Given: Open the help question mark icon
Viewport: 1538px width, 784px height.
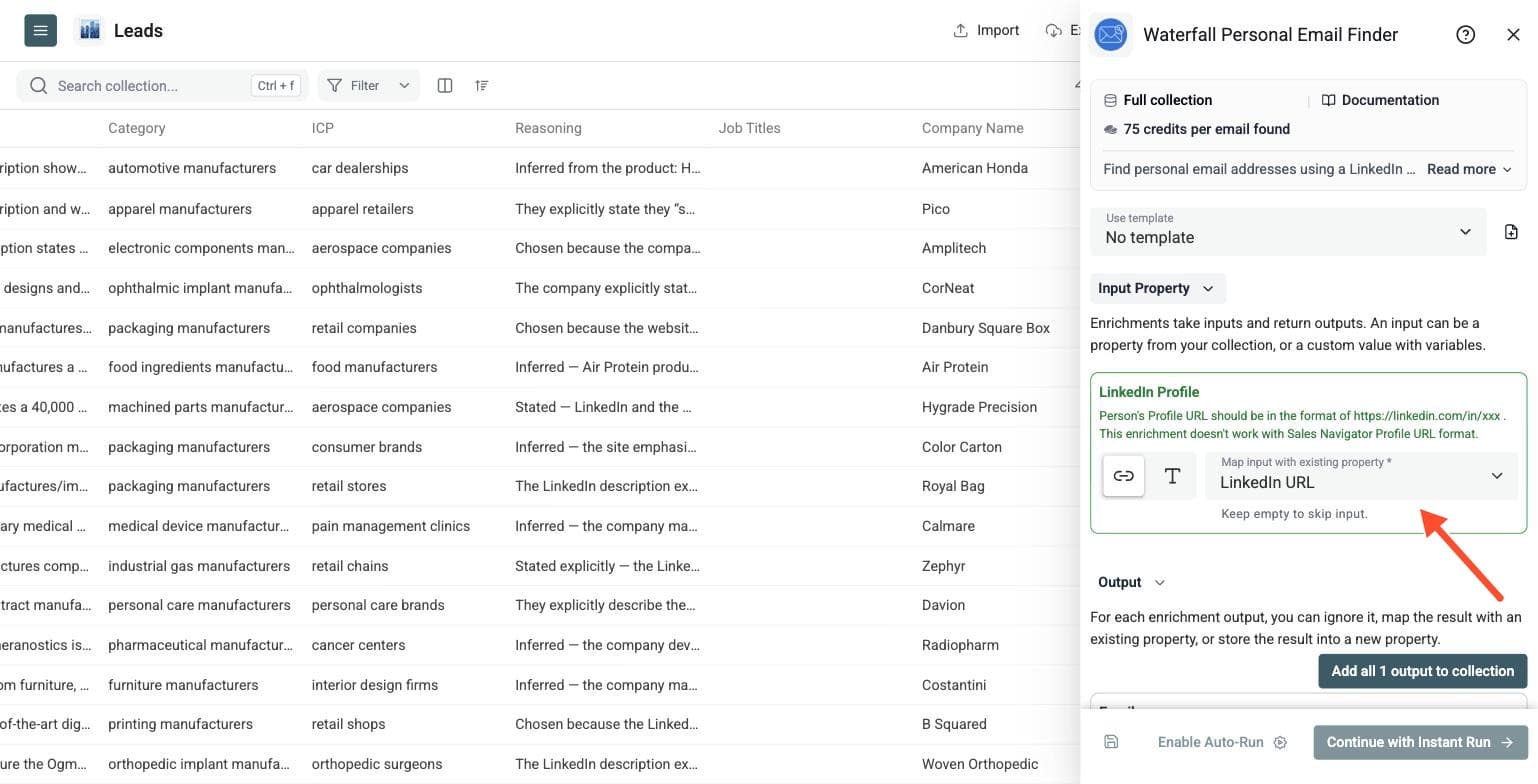Looking at the screenshot, I should 1465,35.
